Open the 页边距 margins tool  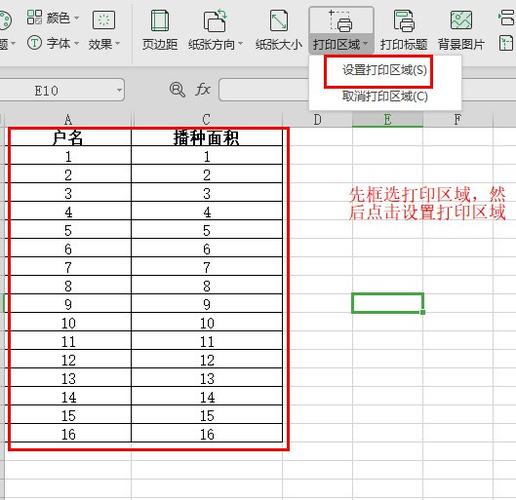pos(160,31)
